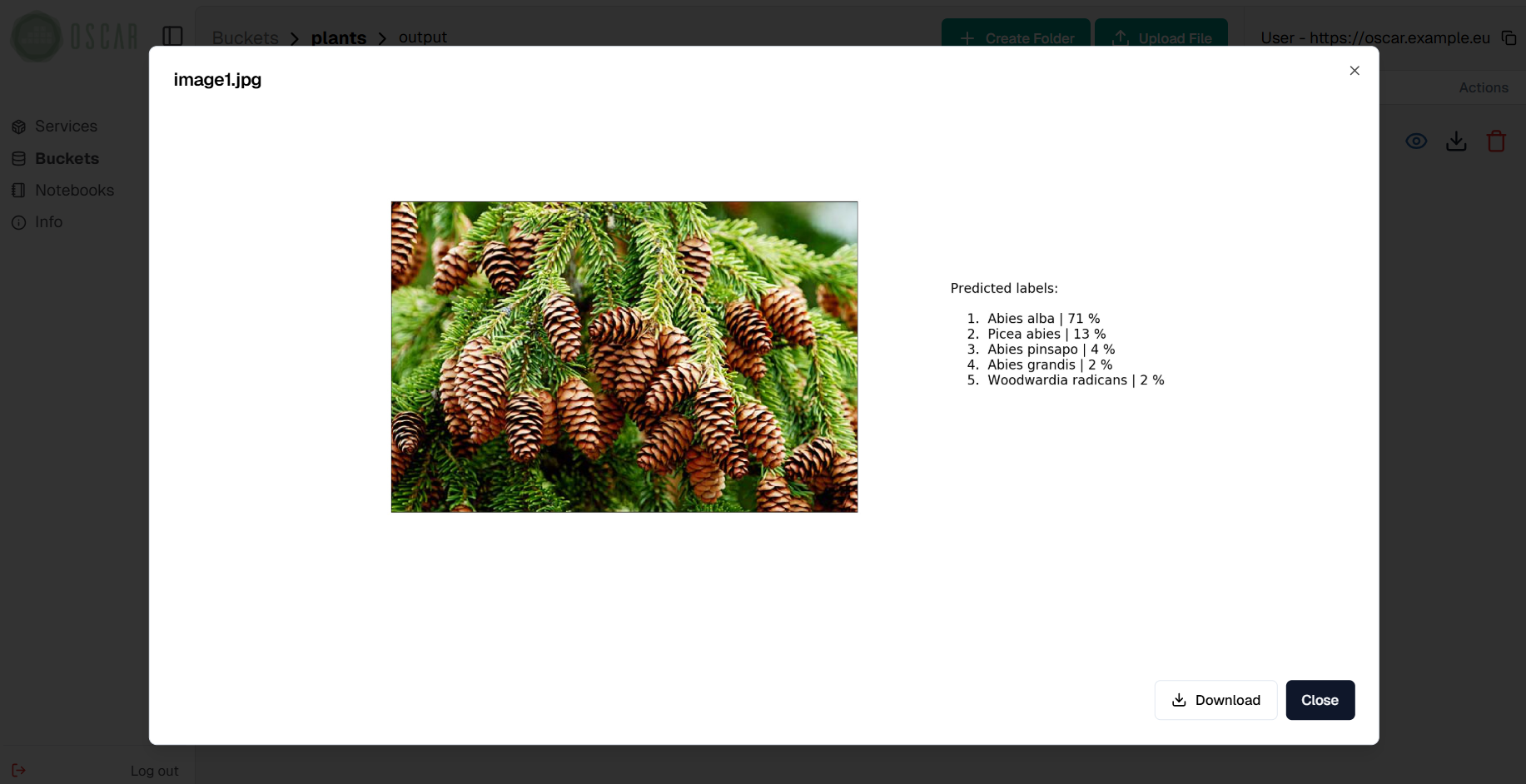Dismiss the modal with the X

pos(1355,71)
